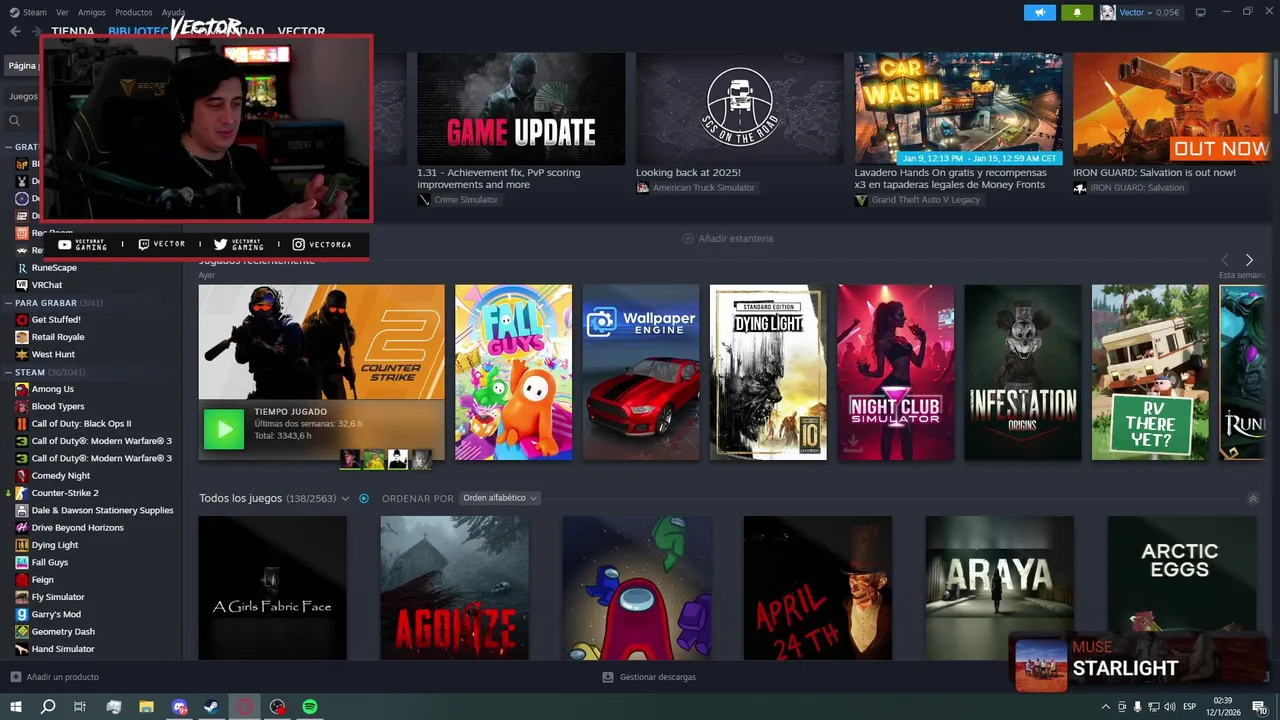The width and height of the screenshot is (1280, 720).
Task: Click Añadir estantería
Action: (736, 239)
